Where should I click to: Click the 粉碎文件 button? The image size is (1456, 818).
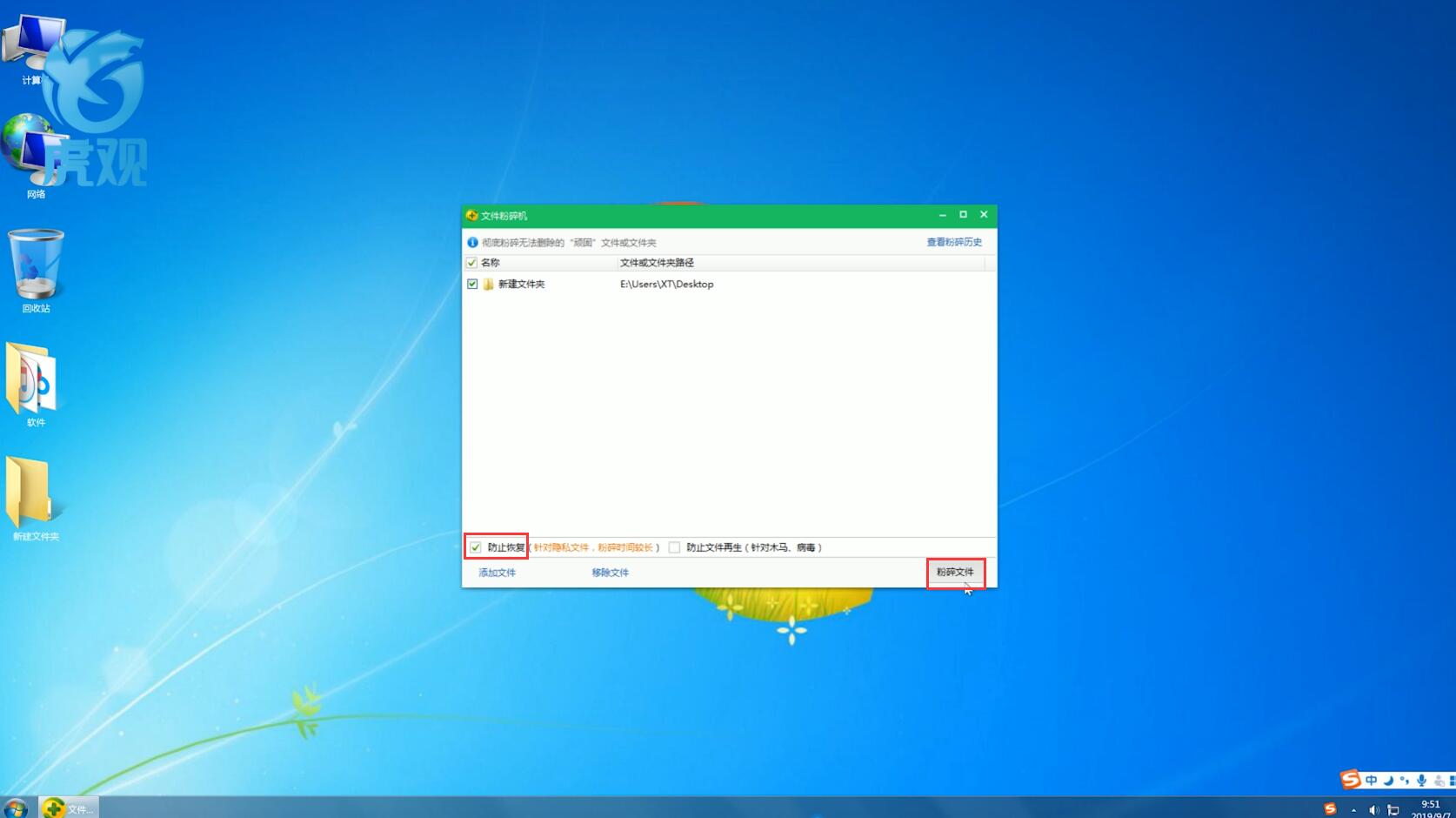point(955,572)
